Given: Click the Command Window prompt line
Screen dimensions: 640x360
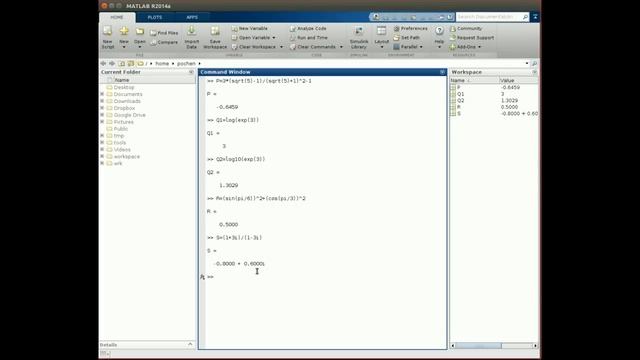Looking at the screenshot, I should point(327,277).
